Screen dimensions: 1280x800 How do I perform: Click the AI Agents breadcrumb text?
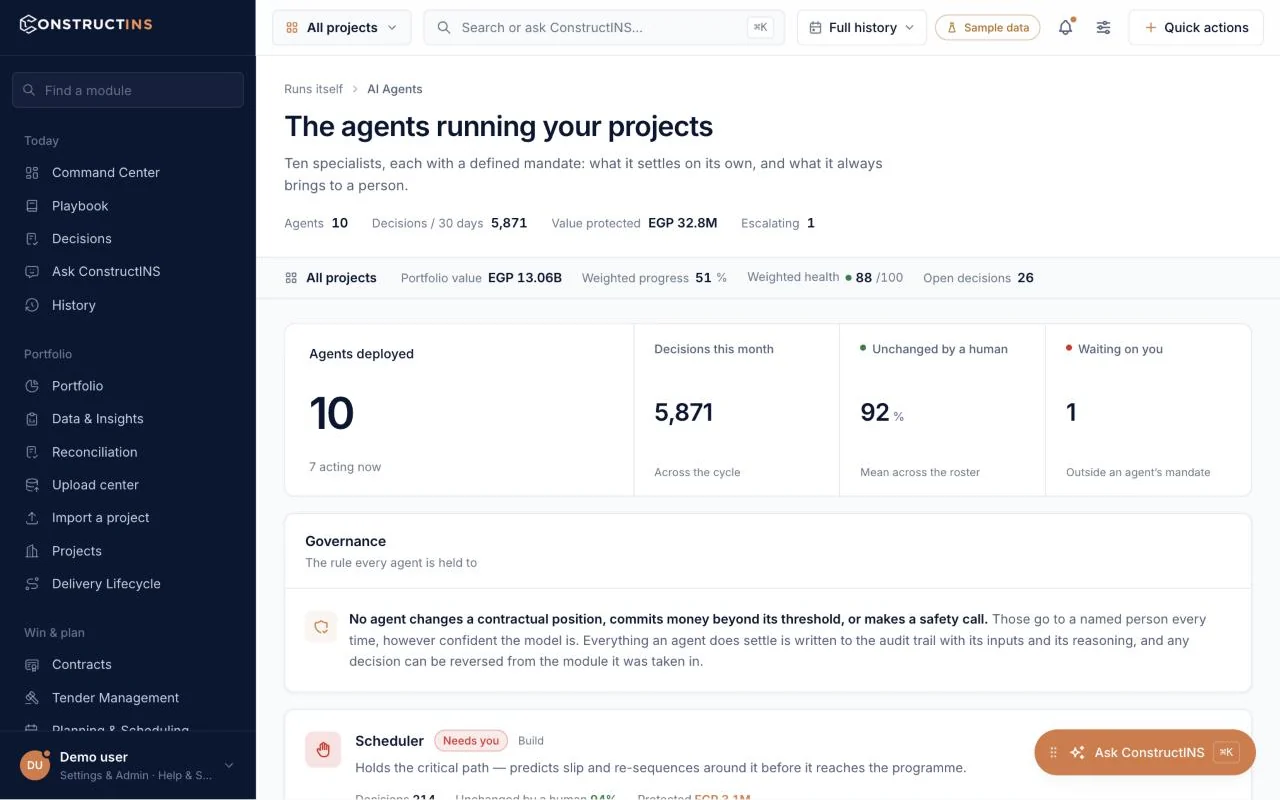click(x=395, y=89)
